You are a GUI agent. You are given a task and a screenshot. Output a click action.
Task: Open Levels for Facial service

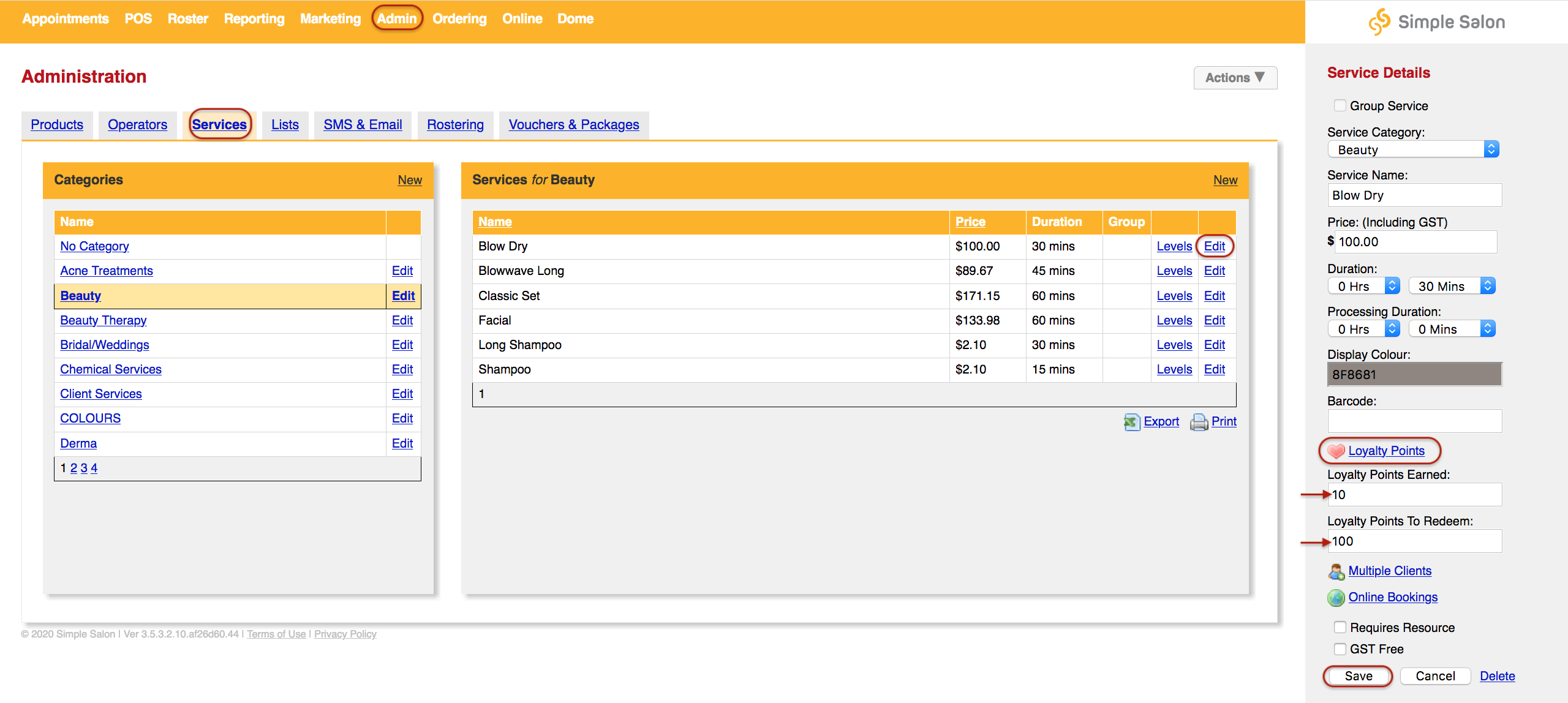[1174, 320]
